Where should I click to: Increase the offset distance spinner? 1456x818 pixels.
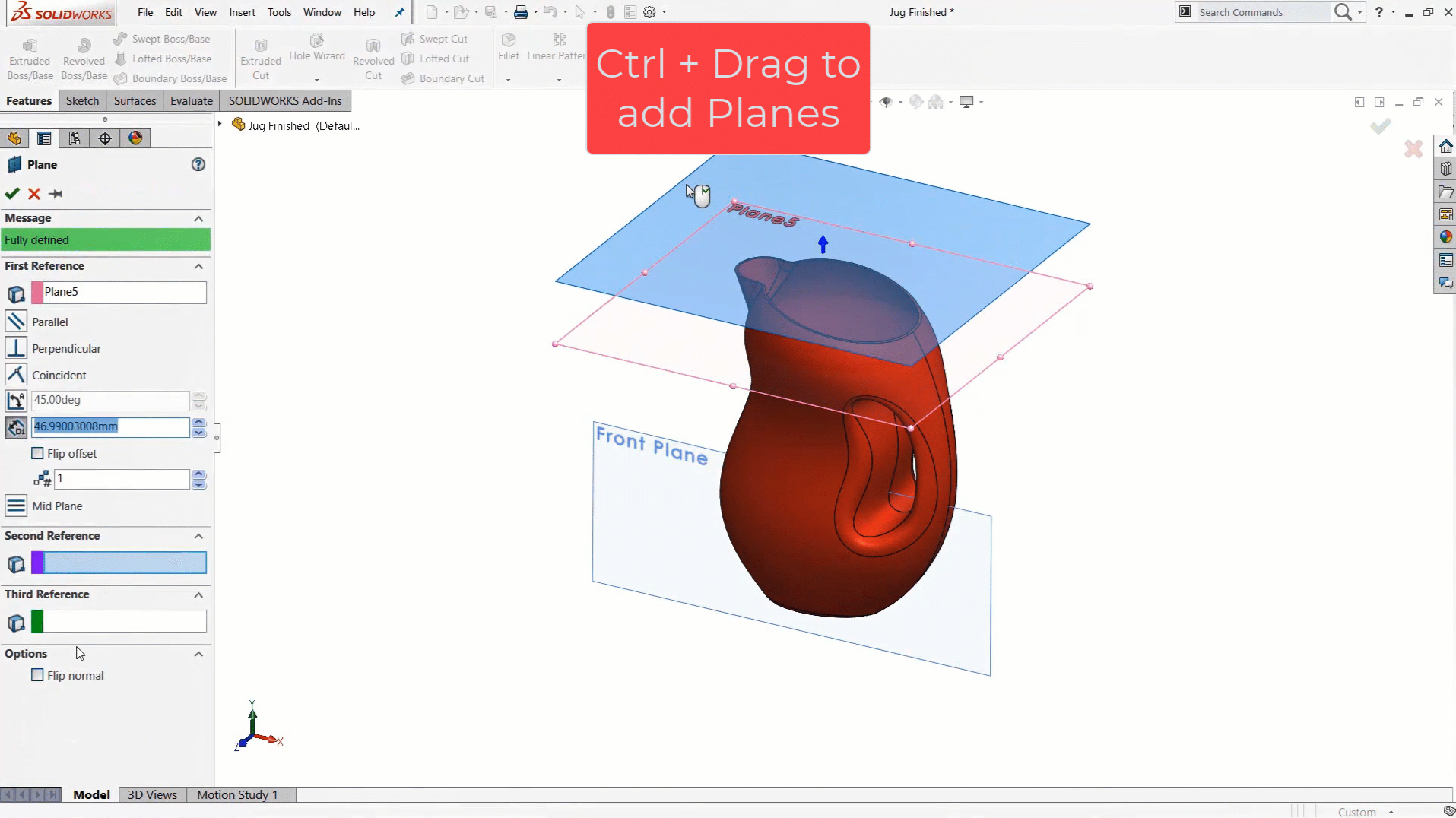pos(199,422)
